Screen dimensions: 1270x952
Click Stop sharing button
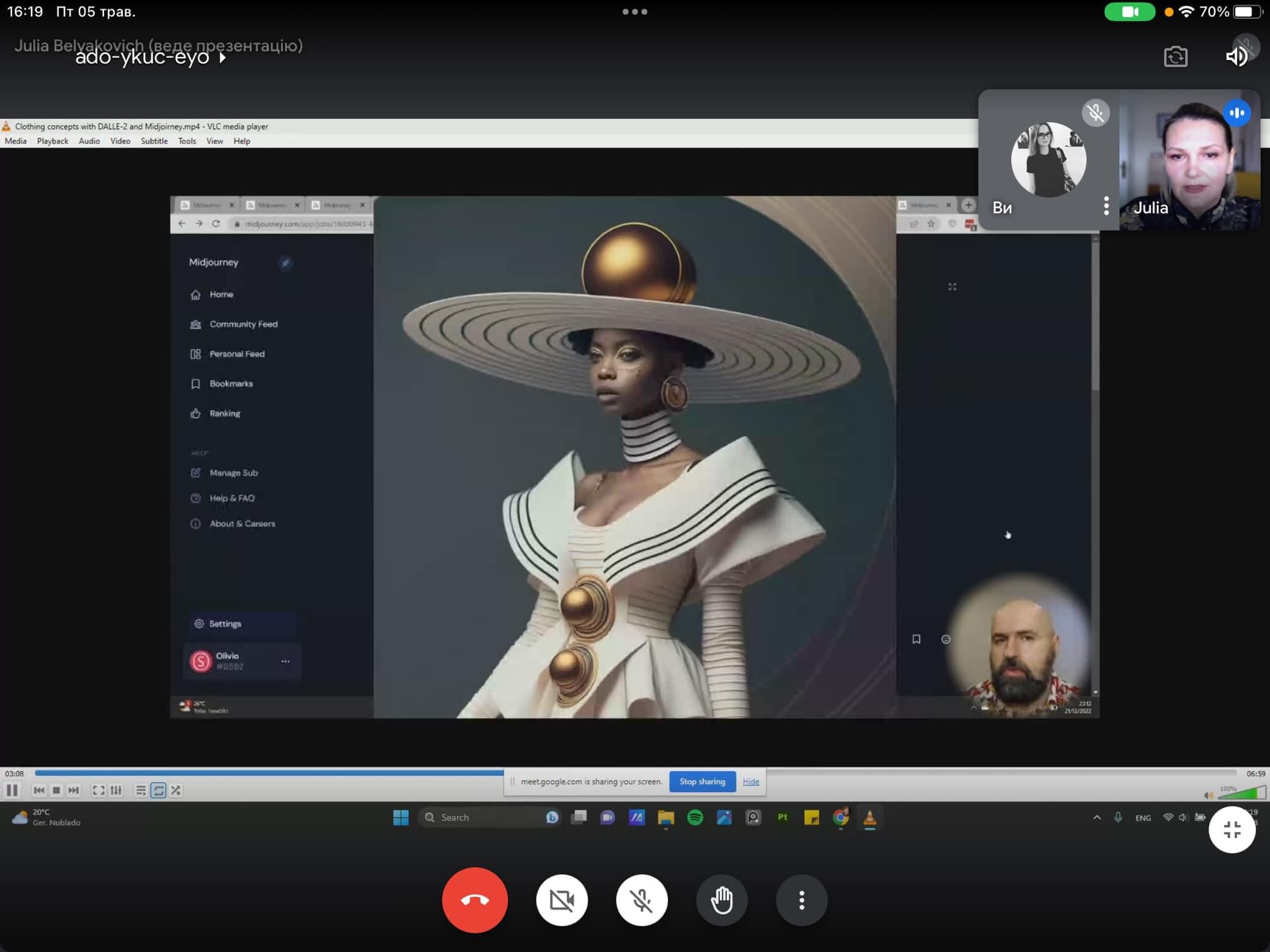pos(702,782)
